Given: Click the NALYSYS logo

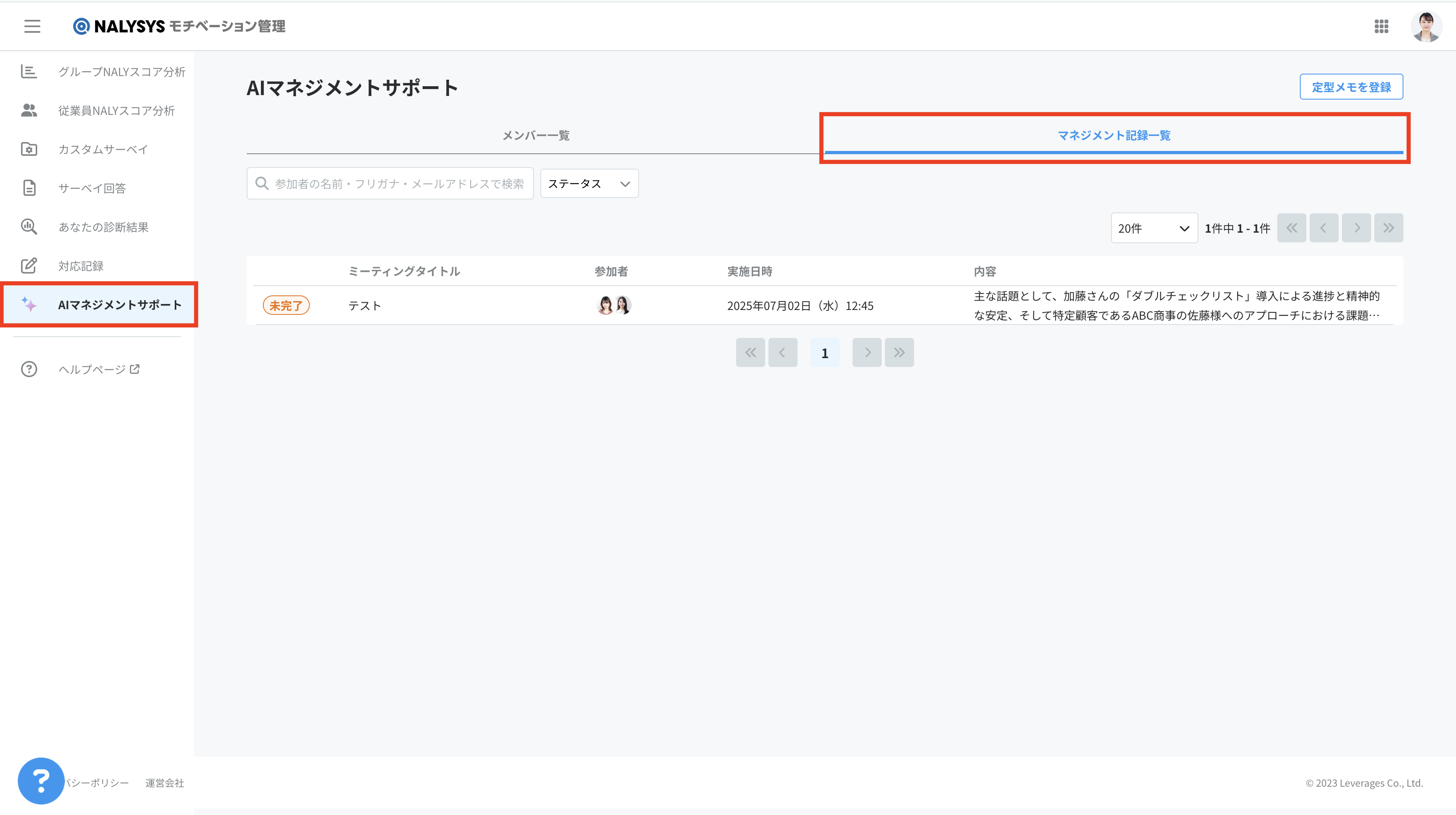Looking at the screenshot, I should pyautogui.click(x=179, y=26).
